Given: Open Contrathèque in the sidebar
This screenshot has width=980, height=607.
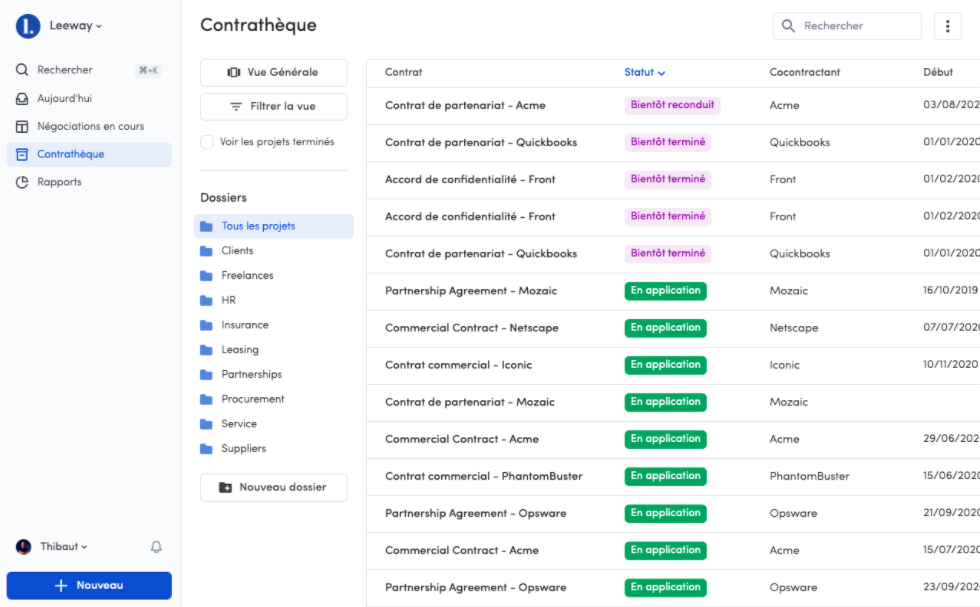Looking at the screenshot, I should [70, 154].
